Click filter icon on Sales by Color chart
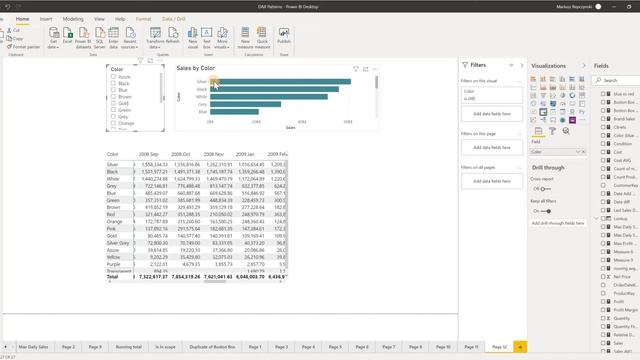Image resolution: width=640 pixels, height=360 pixels. coord(356,69)
